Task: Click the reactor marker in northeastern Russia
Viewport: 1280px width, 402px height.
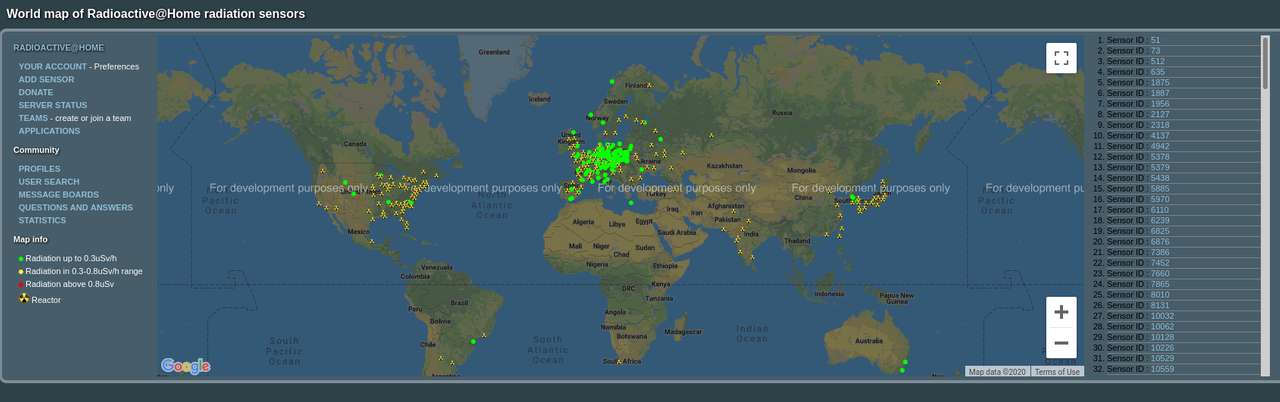Action: coord(939,83)
